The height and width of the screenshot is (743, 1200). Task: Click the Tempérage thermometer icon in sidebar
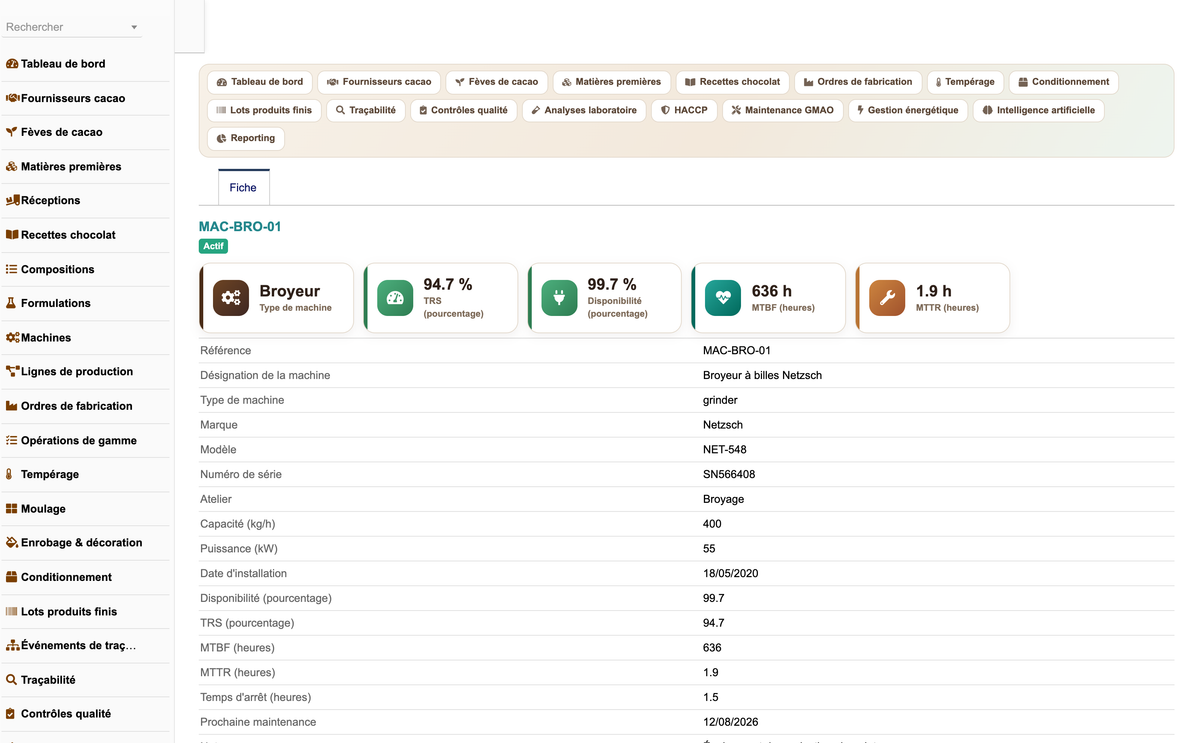coord(10,474)
